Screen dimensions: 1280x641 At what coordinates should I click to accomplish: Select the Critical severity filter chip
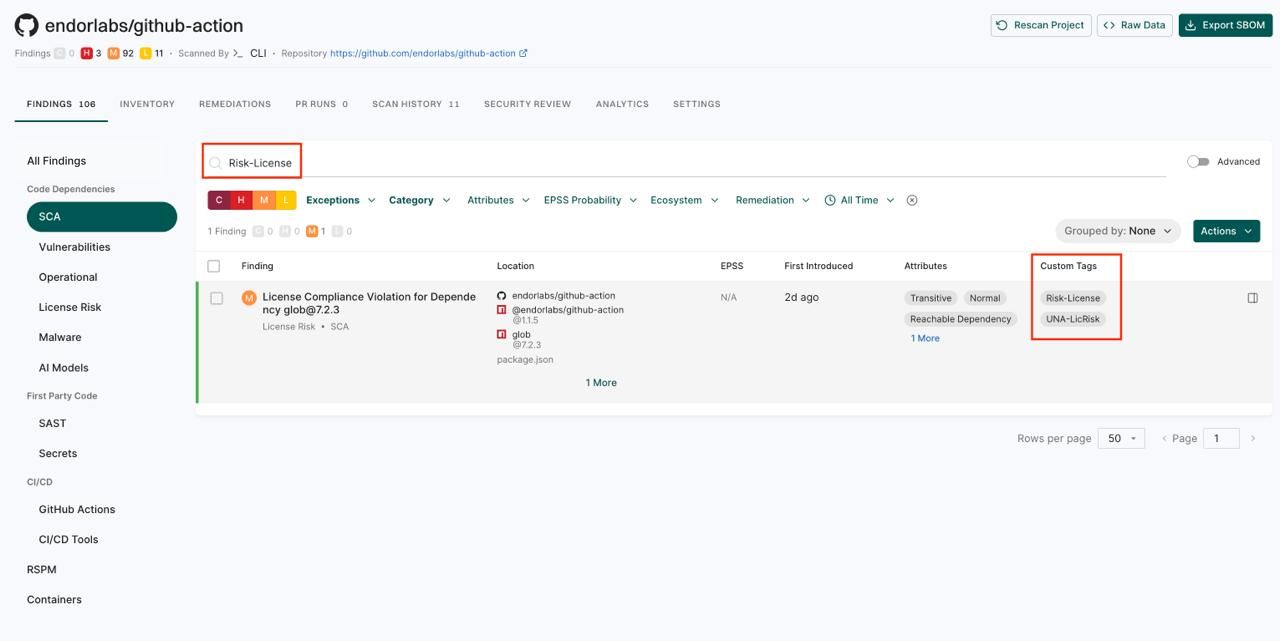[217, 198]
